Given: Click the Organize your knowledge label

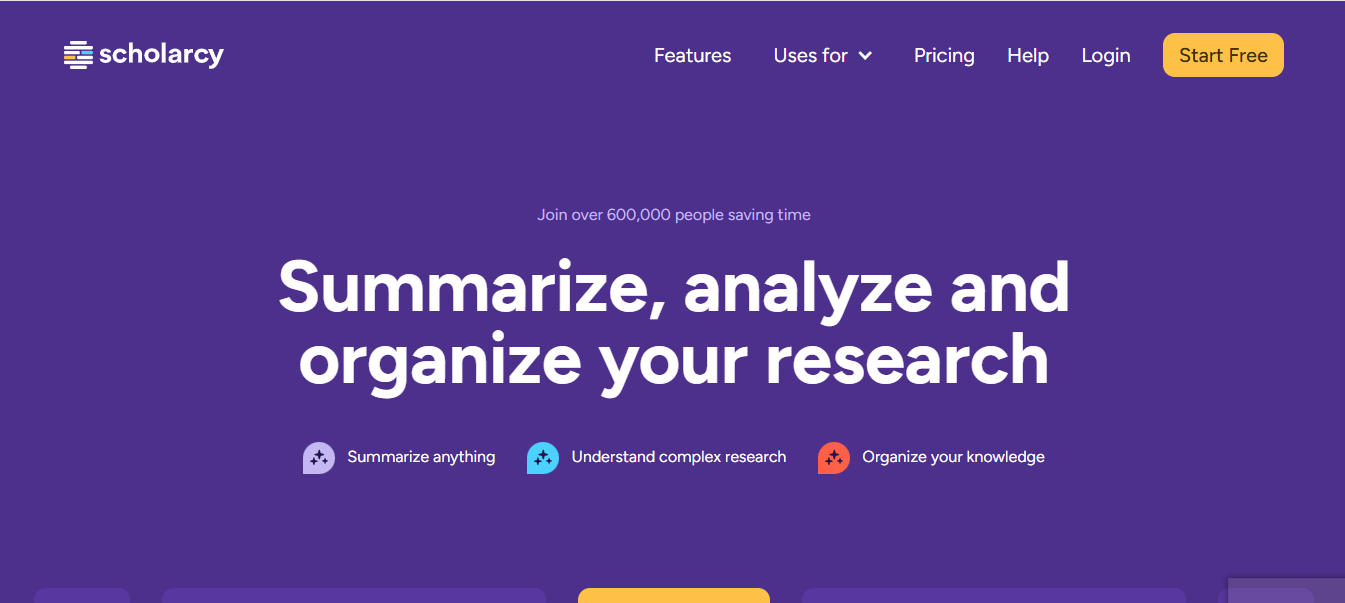Looking at the screenshot, I should point(953,457).
